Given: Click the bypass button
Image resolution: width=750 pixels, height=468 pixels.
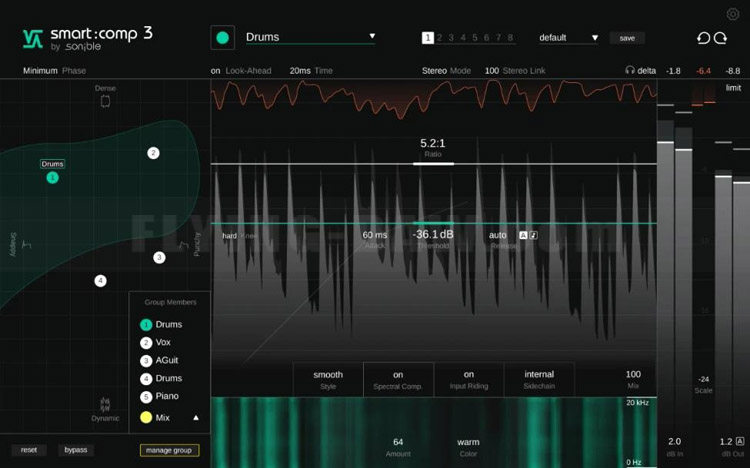Looking at the screenshot, I should (76, 450).
